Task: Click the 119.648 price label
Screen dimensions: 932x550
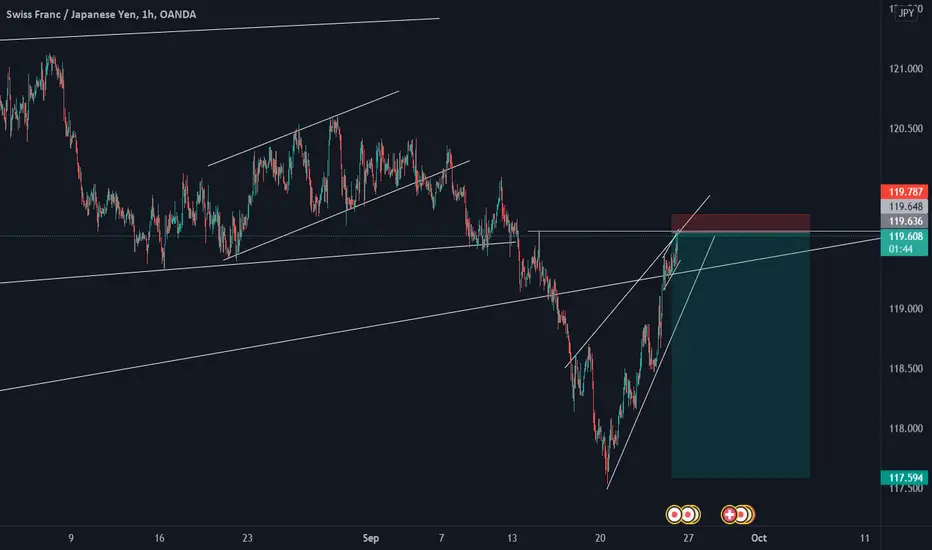Action: pyautogui.click(x=904, y=206)
